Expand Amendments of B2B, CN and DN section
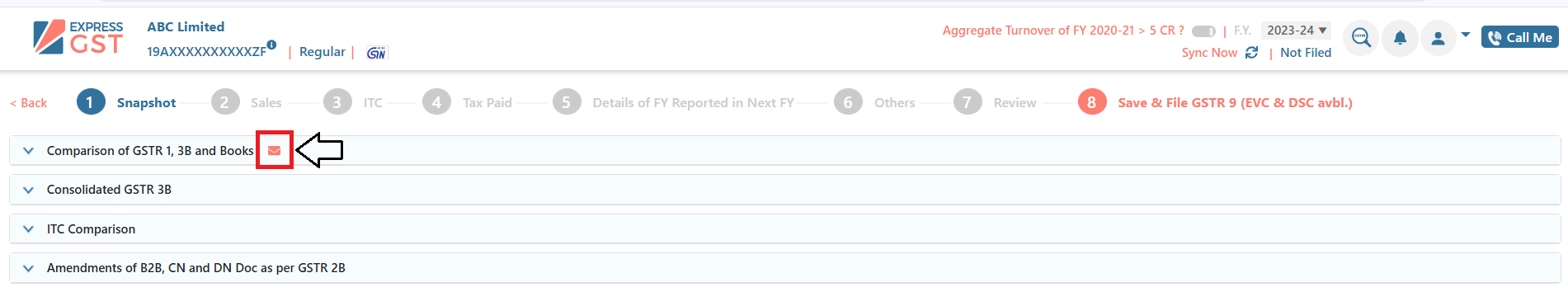Screen dimensions: 1568x306 [x=784, y=268]
